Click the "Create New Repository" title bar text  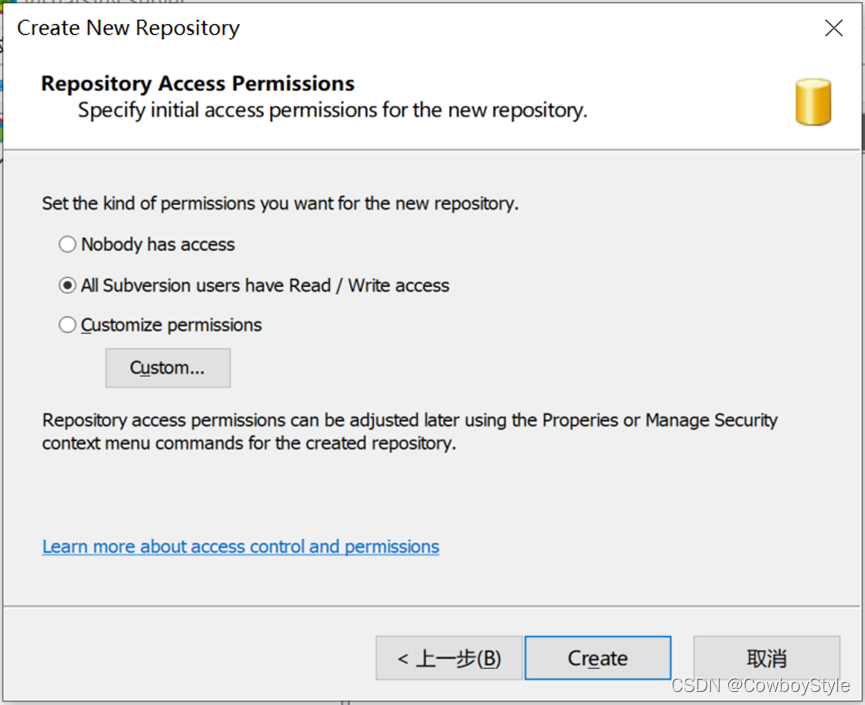pyautogui.click(x=128, y=28)
